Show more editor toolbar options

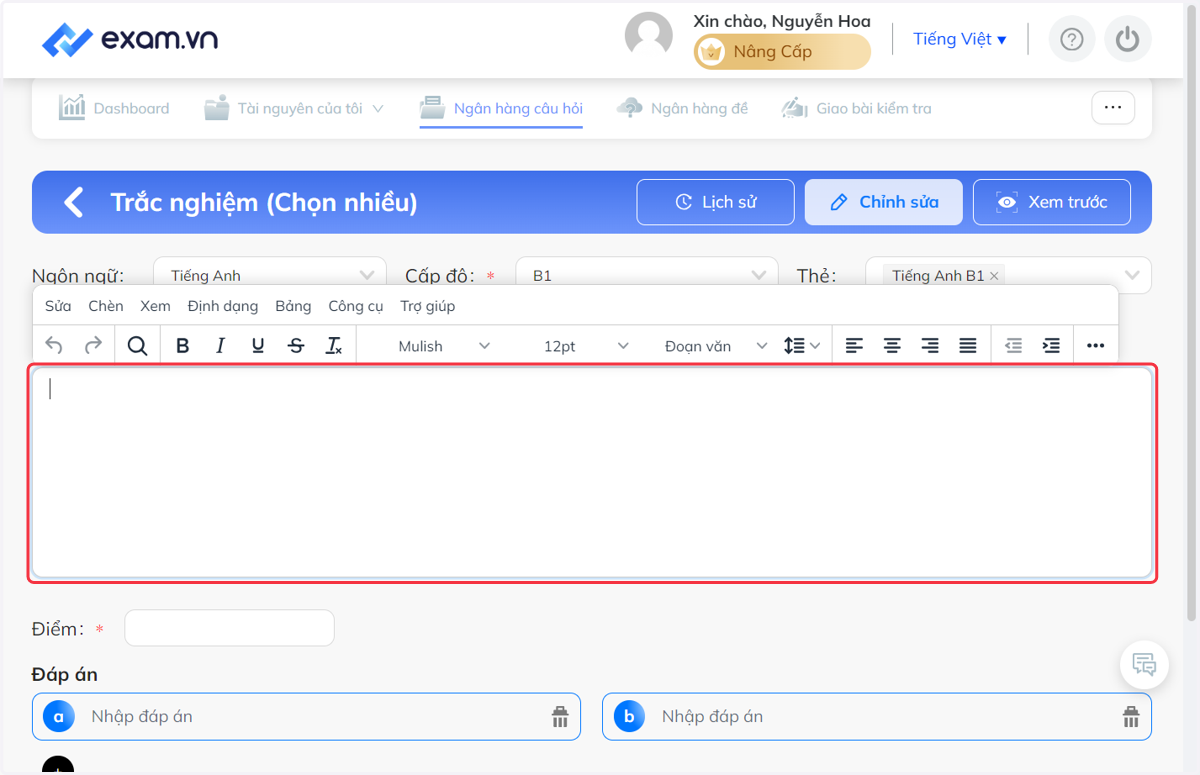click(x=1095, y=346)
